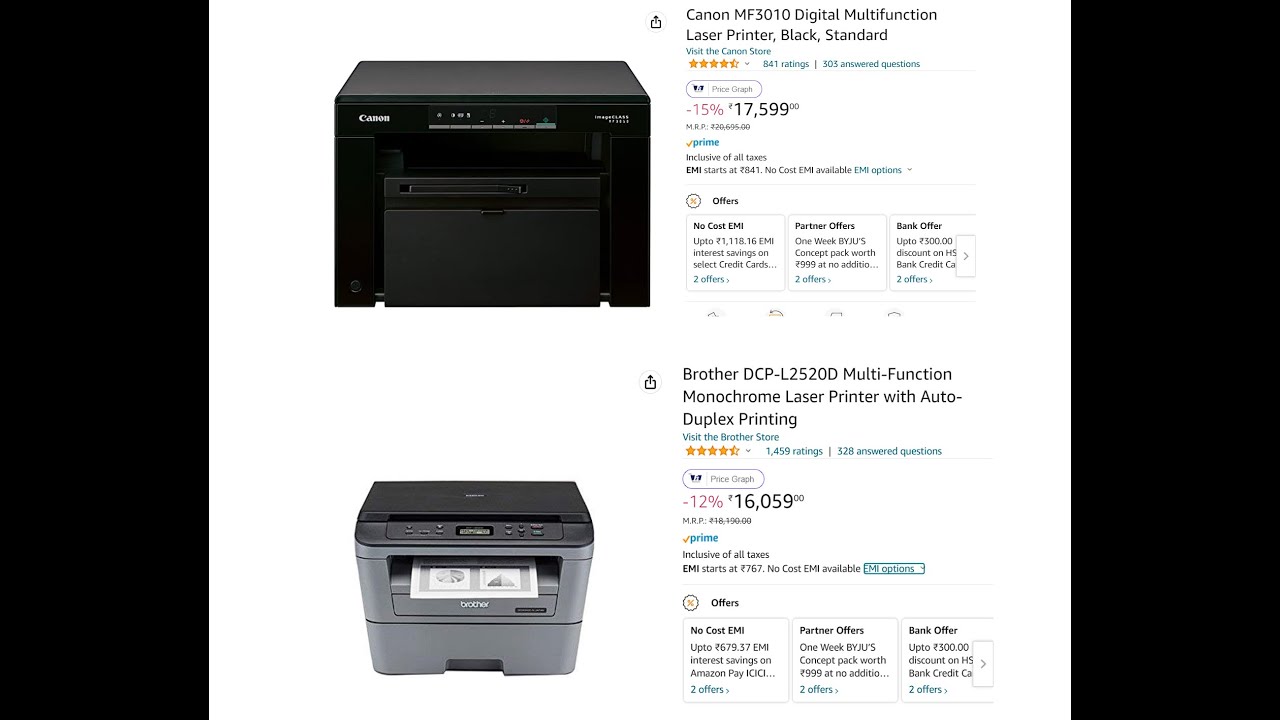Click the Prime logo under Brother price
Image resolution: width=1280 pixels, height=720 pixels.
coord(700,539)
